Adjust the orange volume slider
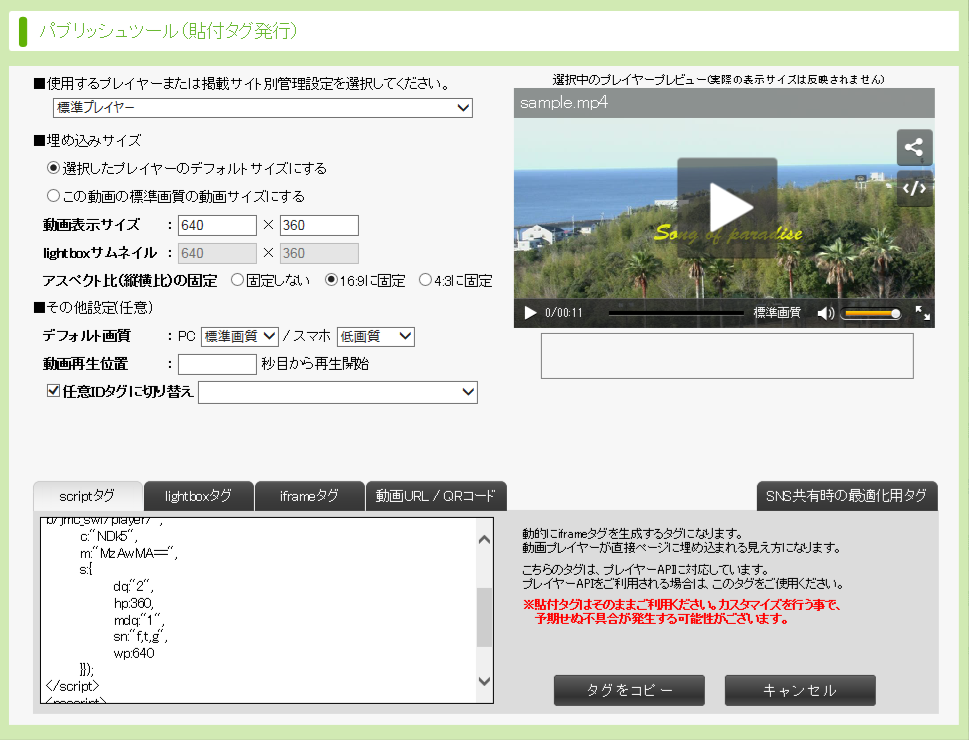 [871, 313]
